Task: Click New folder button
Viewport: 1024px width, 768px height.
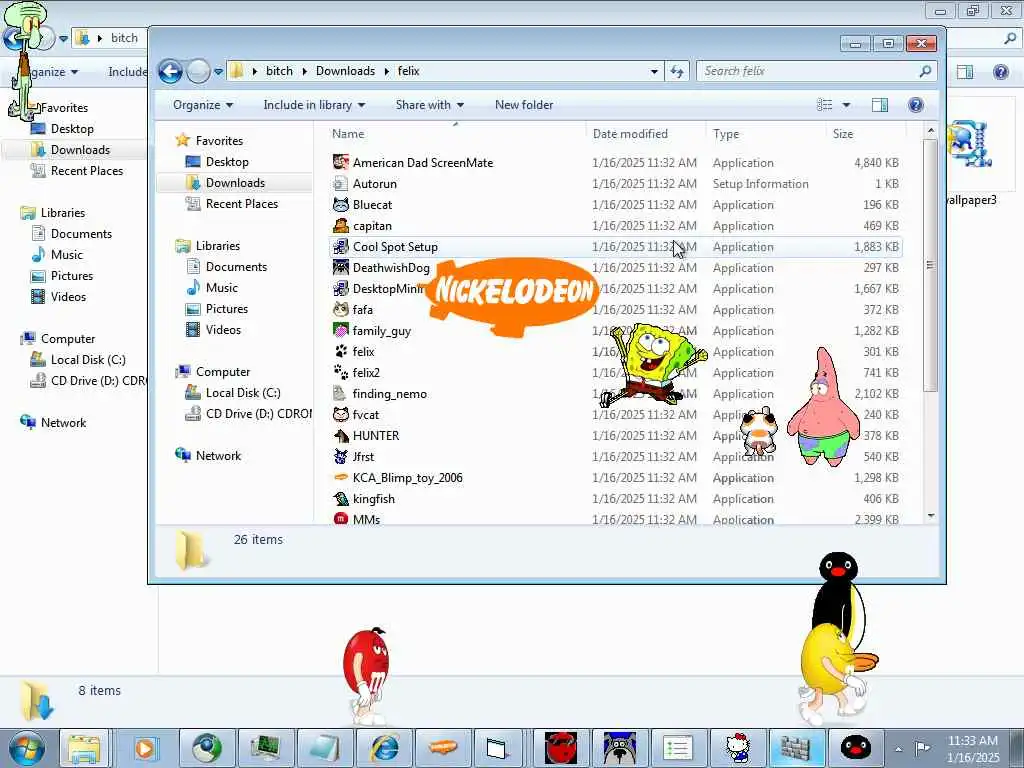Action: pyautogui.click(x=524, y=105)
